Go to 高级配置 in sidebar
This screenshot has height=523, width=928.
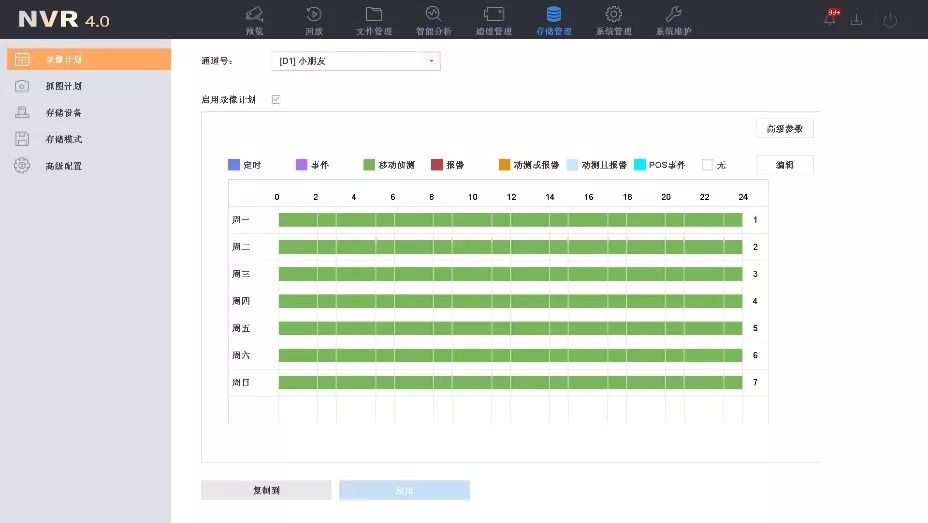63,166
